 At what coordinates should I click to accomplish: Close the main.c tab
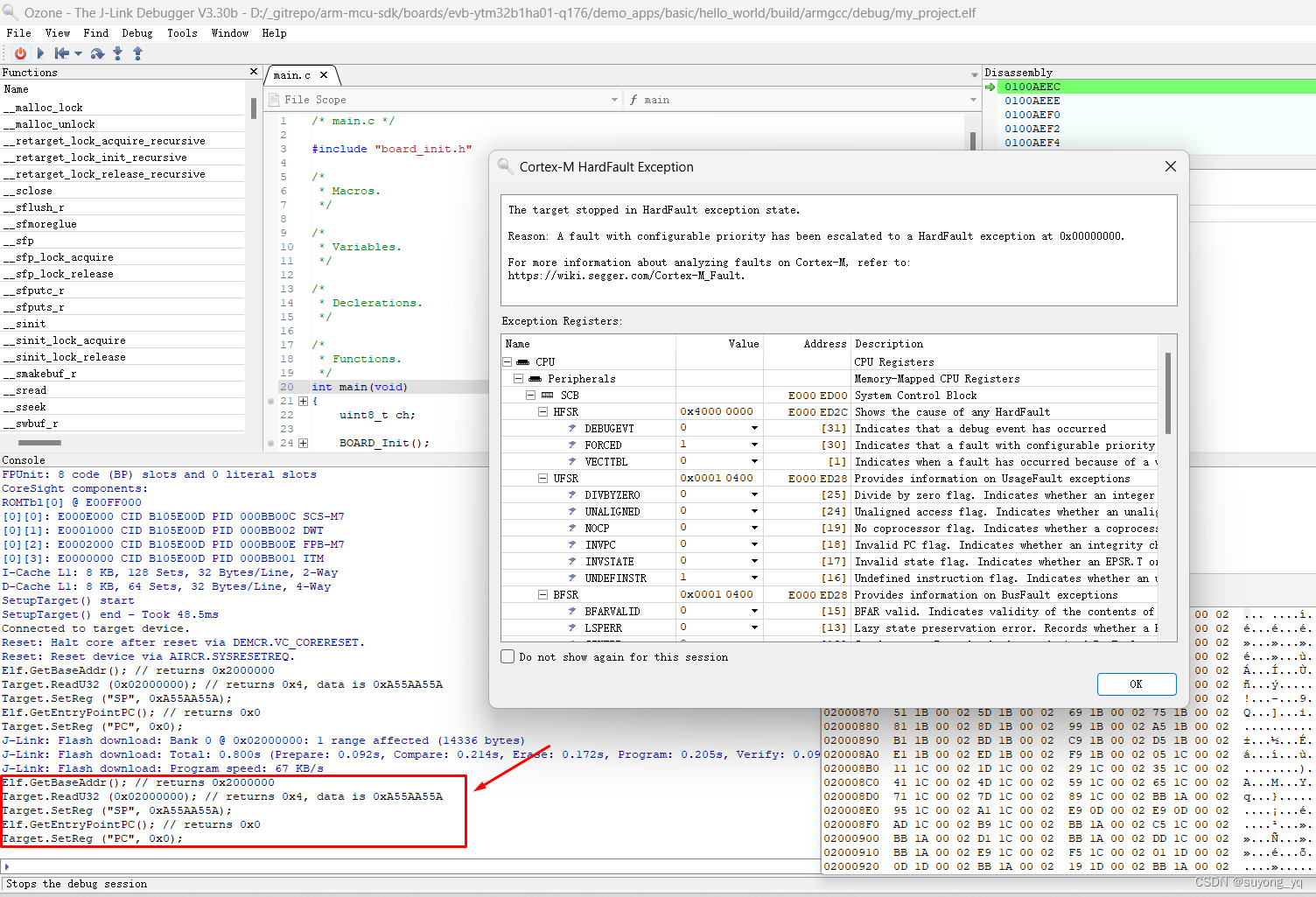tap(324, 75)
